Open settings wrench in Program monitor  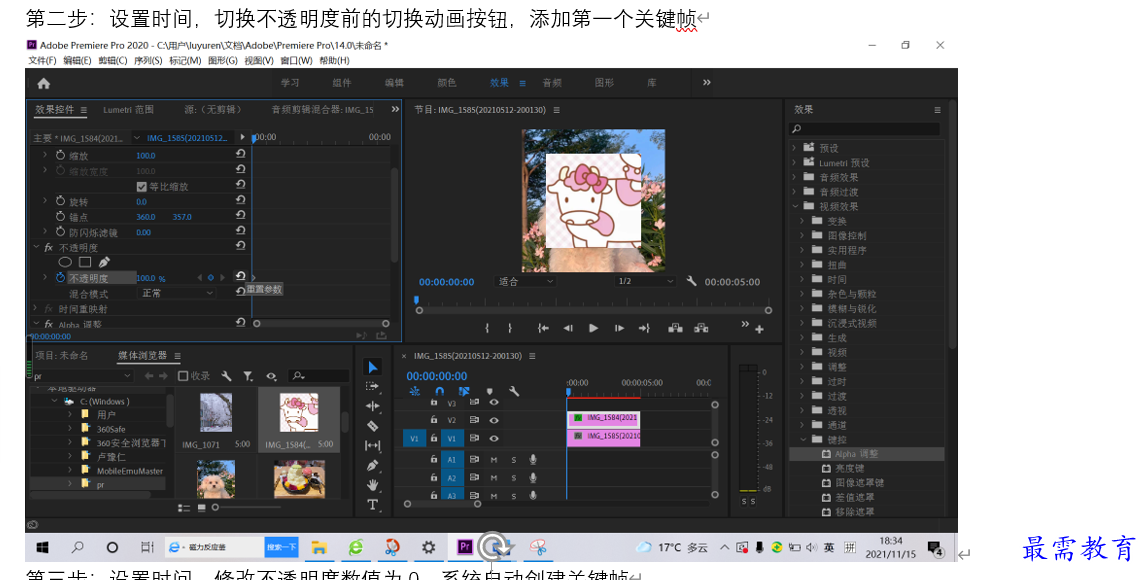pyautogui.click(x=691, y=281)
